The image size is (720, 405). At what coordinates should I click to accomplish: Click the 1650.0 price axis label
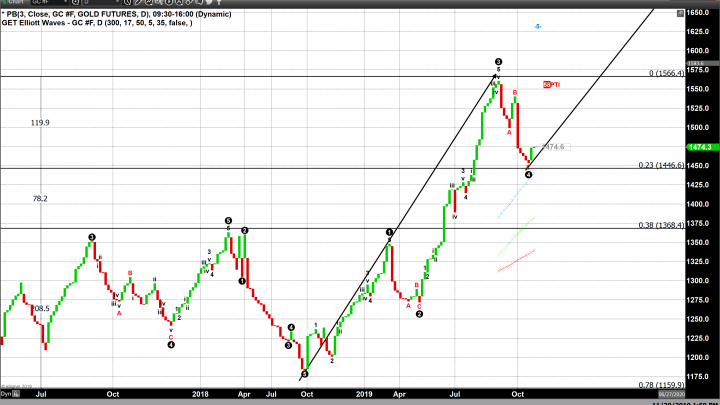tap(698, 12)
